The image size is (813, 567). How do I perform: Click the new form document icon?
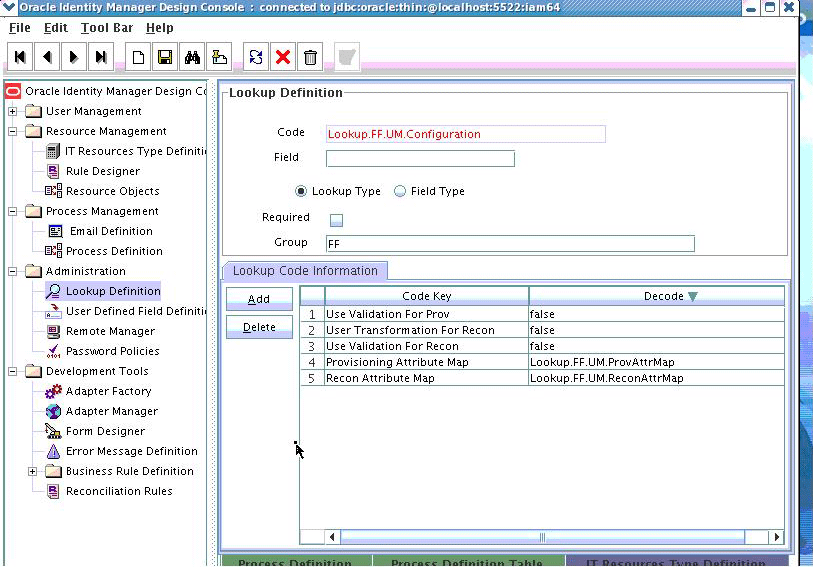tap(138, 56)
